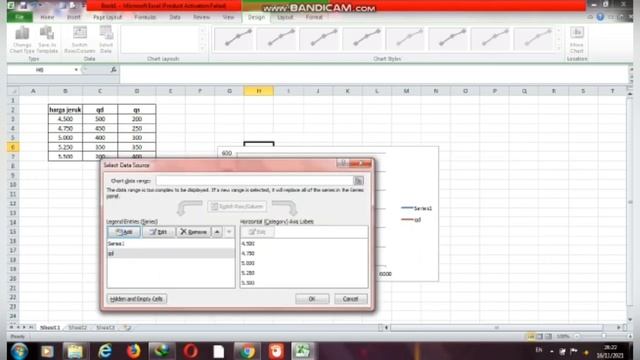Open the Page Layout ribbon tab
The height and width of the screenshot is (360, 640).
107,17
